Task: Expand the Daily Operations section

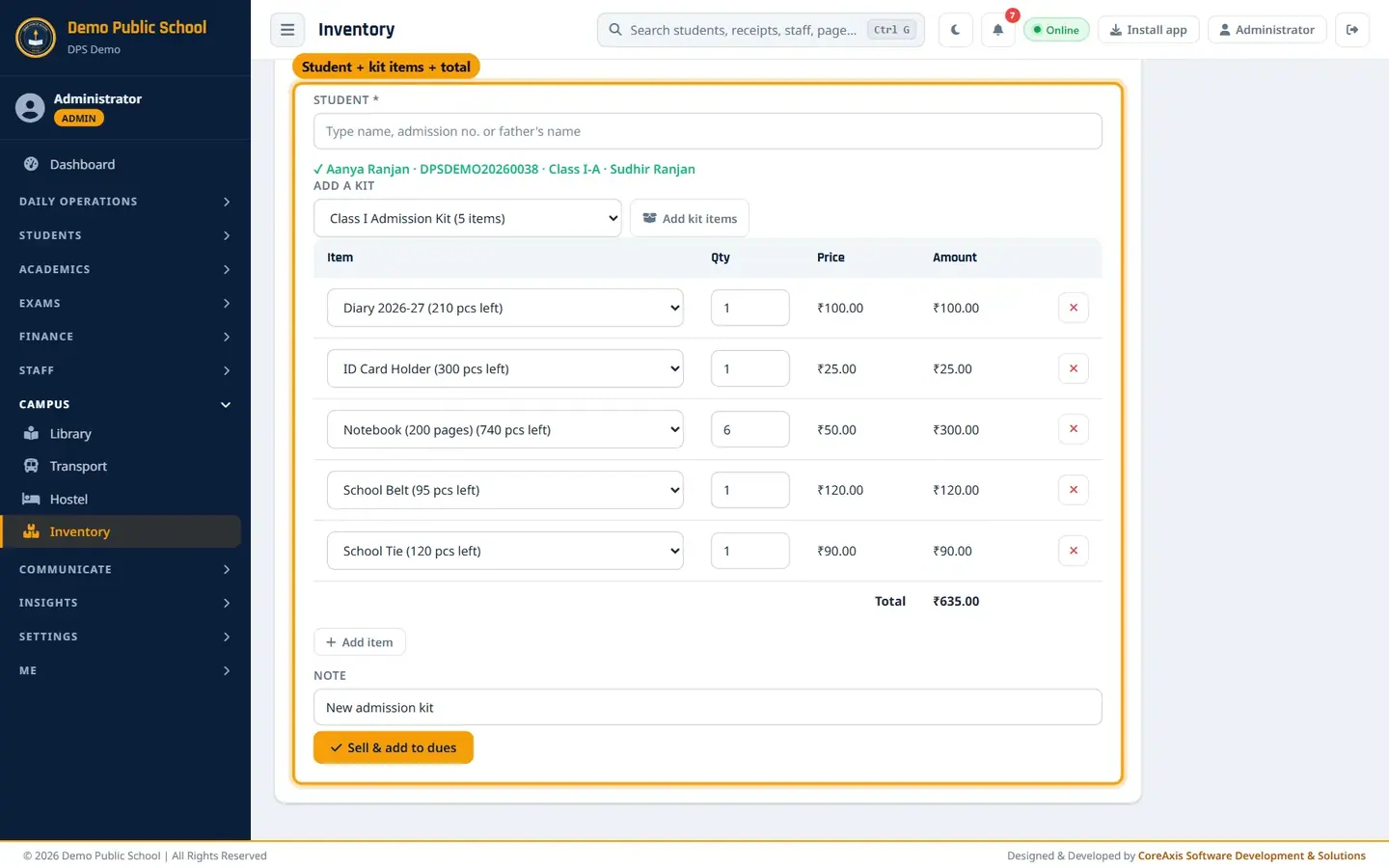Action: click(125, 202)
